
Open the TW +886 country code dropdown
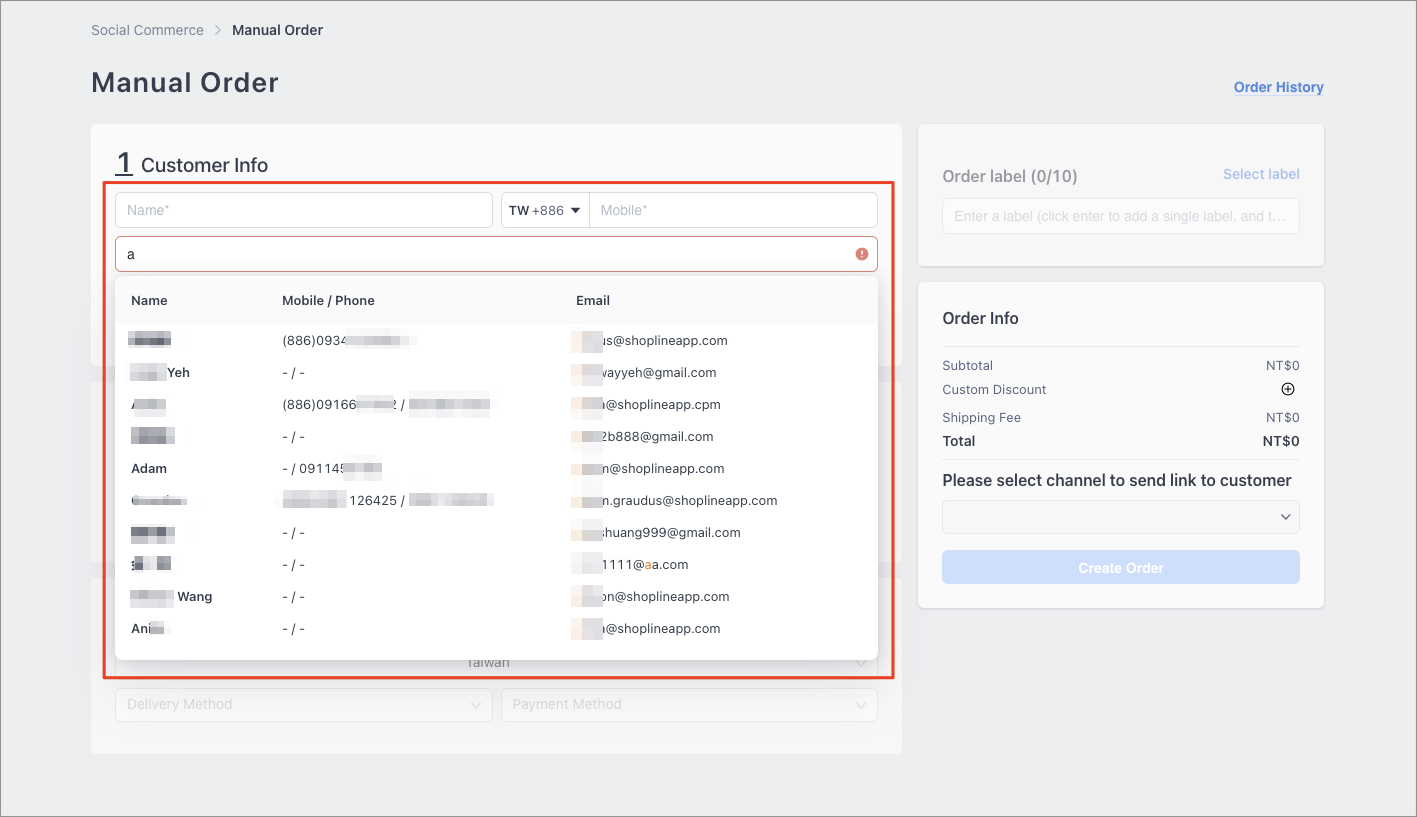[545, 210]
